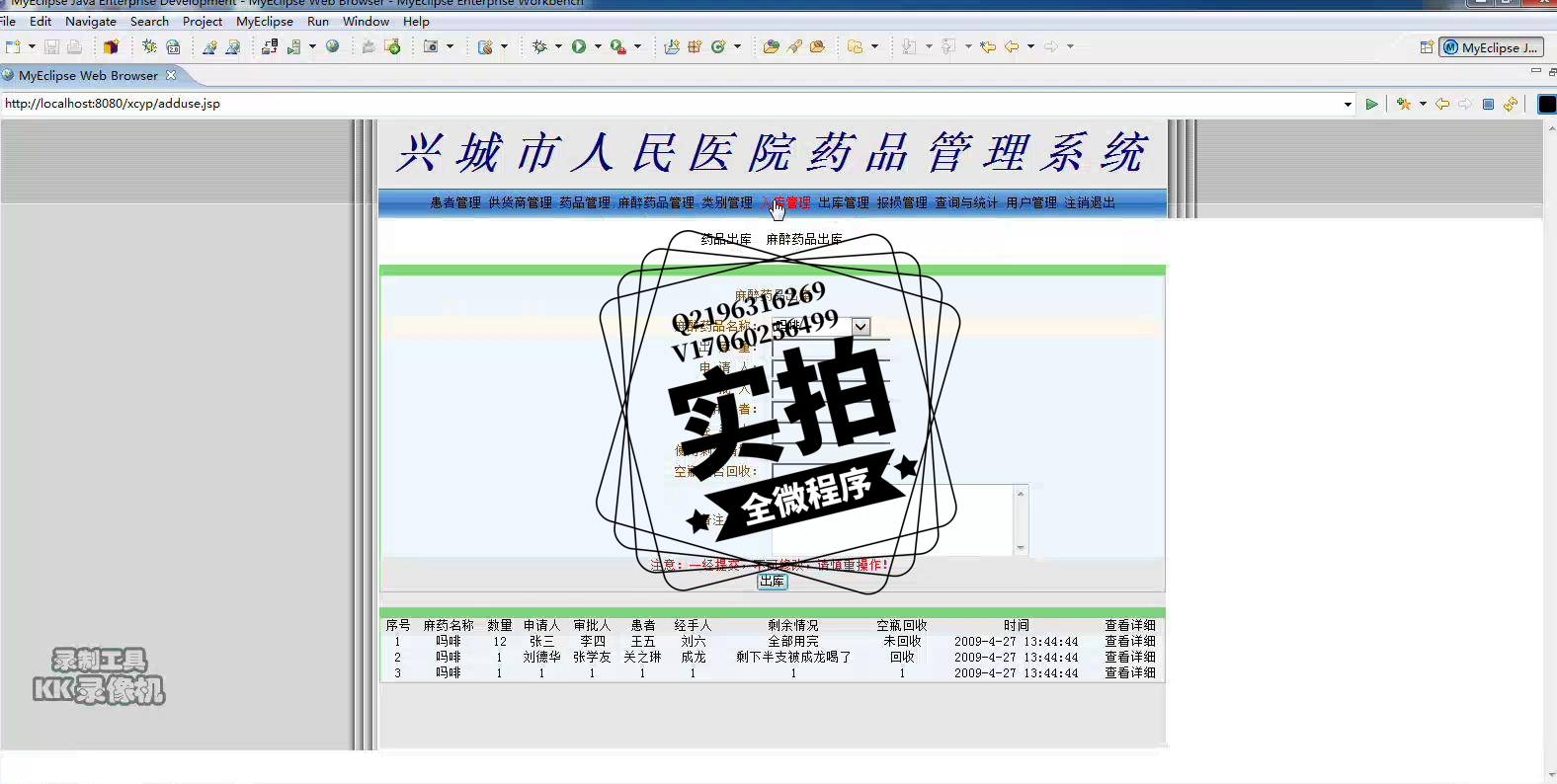Open 患者管理 navigation link

click(455, 202)
